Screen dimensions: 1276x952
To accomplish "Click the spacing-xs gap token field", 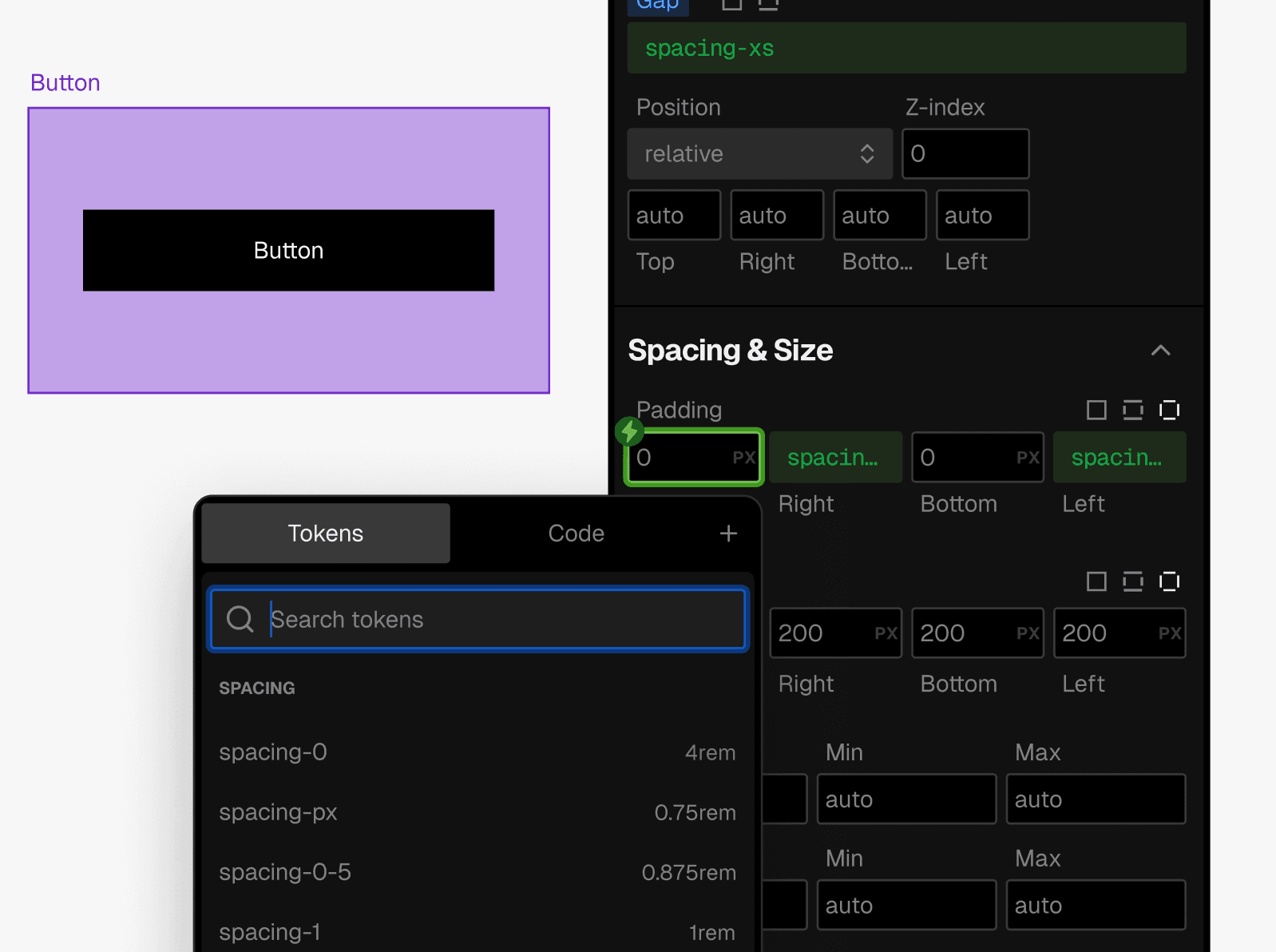I will point(906,49).
